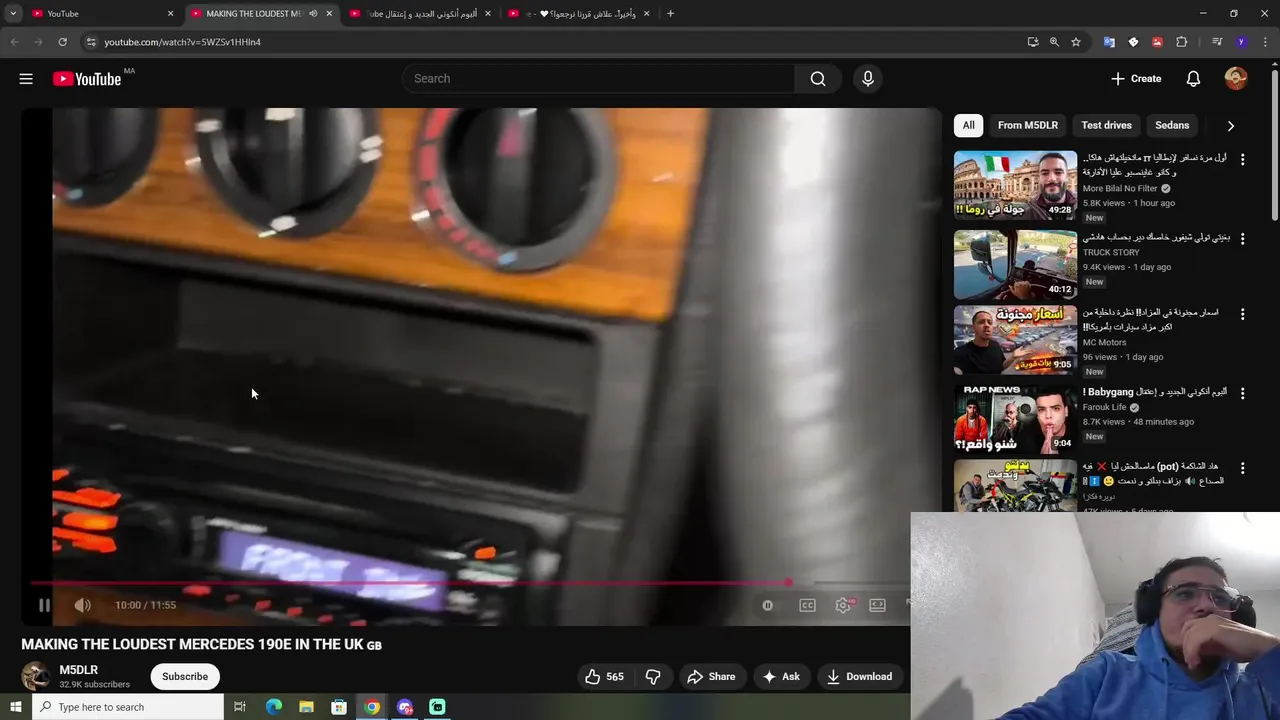Open options menu of the pot motorcycle video

click(x=1243, y=468)
